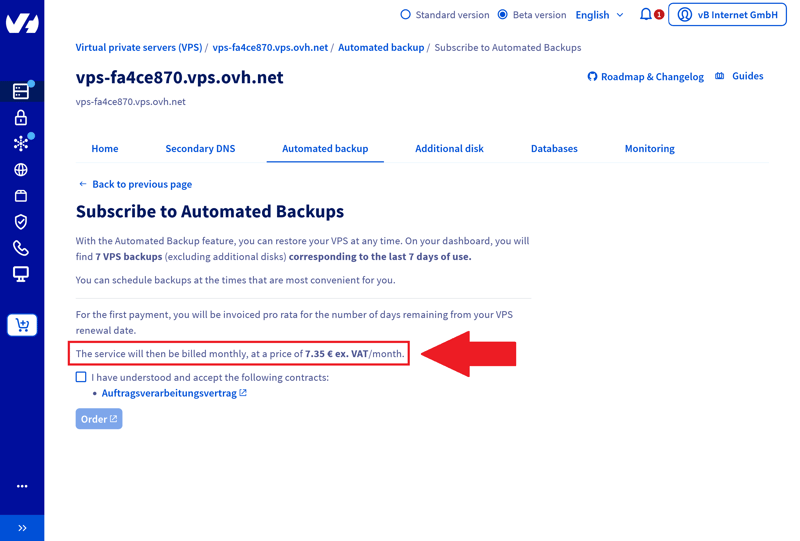Open vB Internet GmbH account menu
This screenshot has height=541, width=800.
[727, 15]
